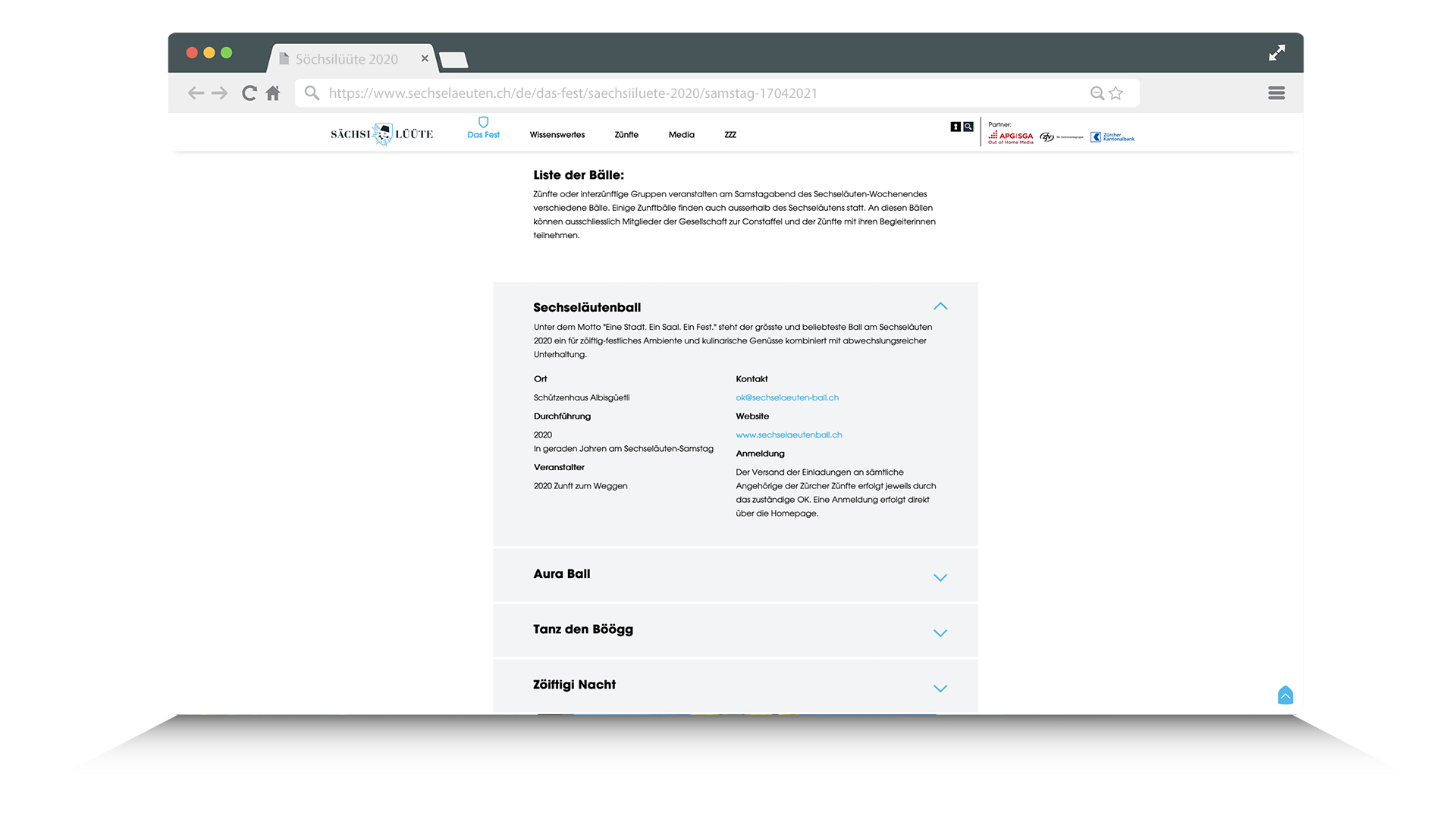The image size is (1456, 819).
Task: Click the Sächsilüüte logo
Action: 381,134
